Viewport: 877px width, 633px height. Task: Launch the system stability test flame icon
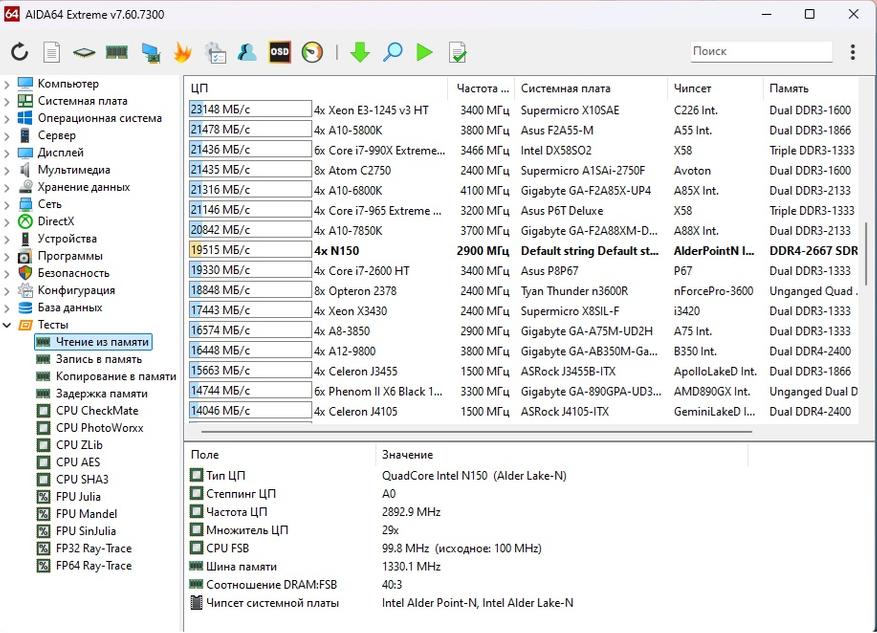[x=182, y=53]
